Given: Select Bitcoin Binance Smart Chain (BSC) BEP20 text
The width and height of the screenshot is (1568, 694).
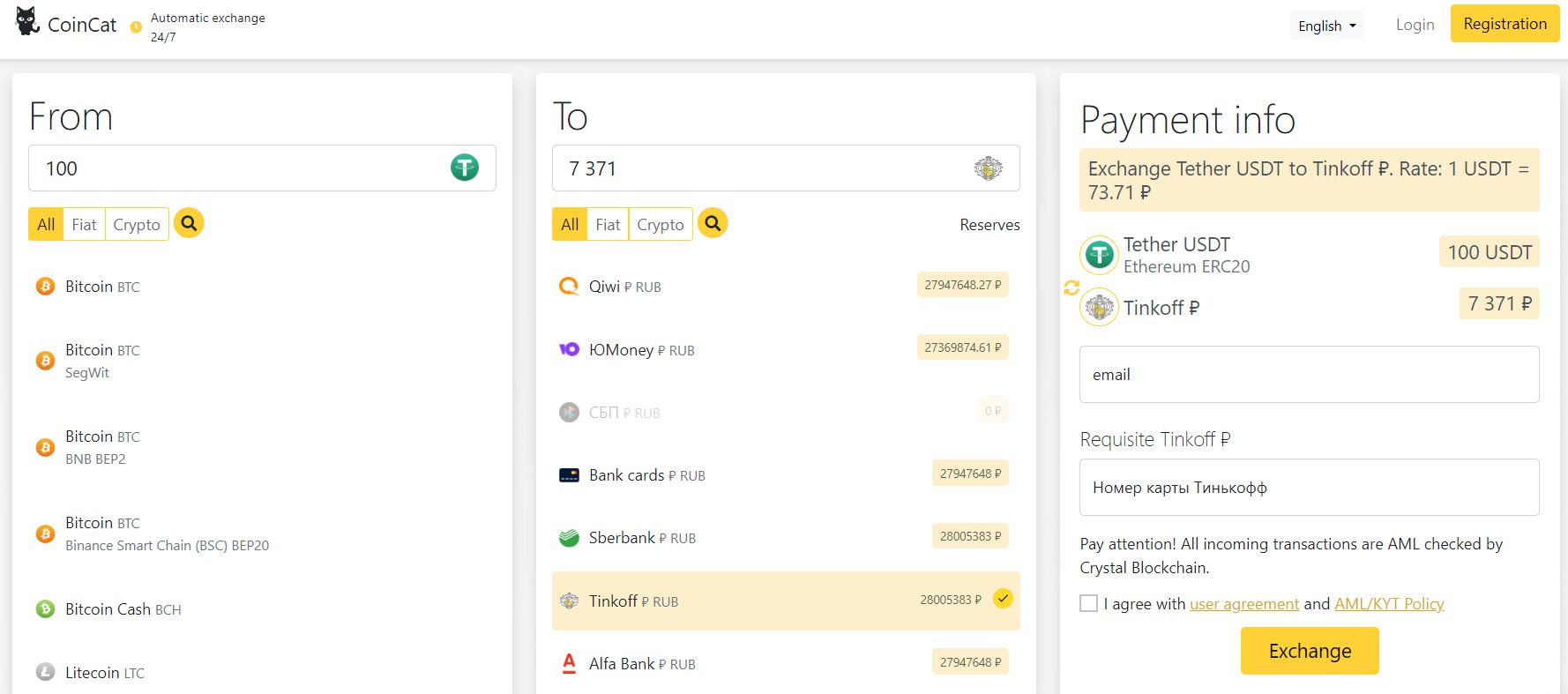Looking at the screenshot, I should coord(167,534).
